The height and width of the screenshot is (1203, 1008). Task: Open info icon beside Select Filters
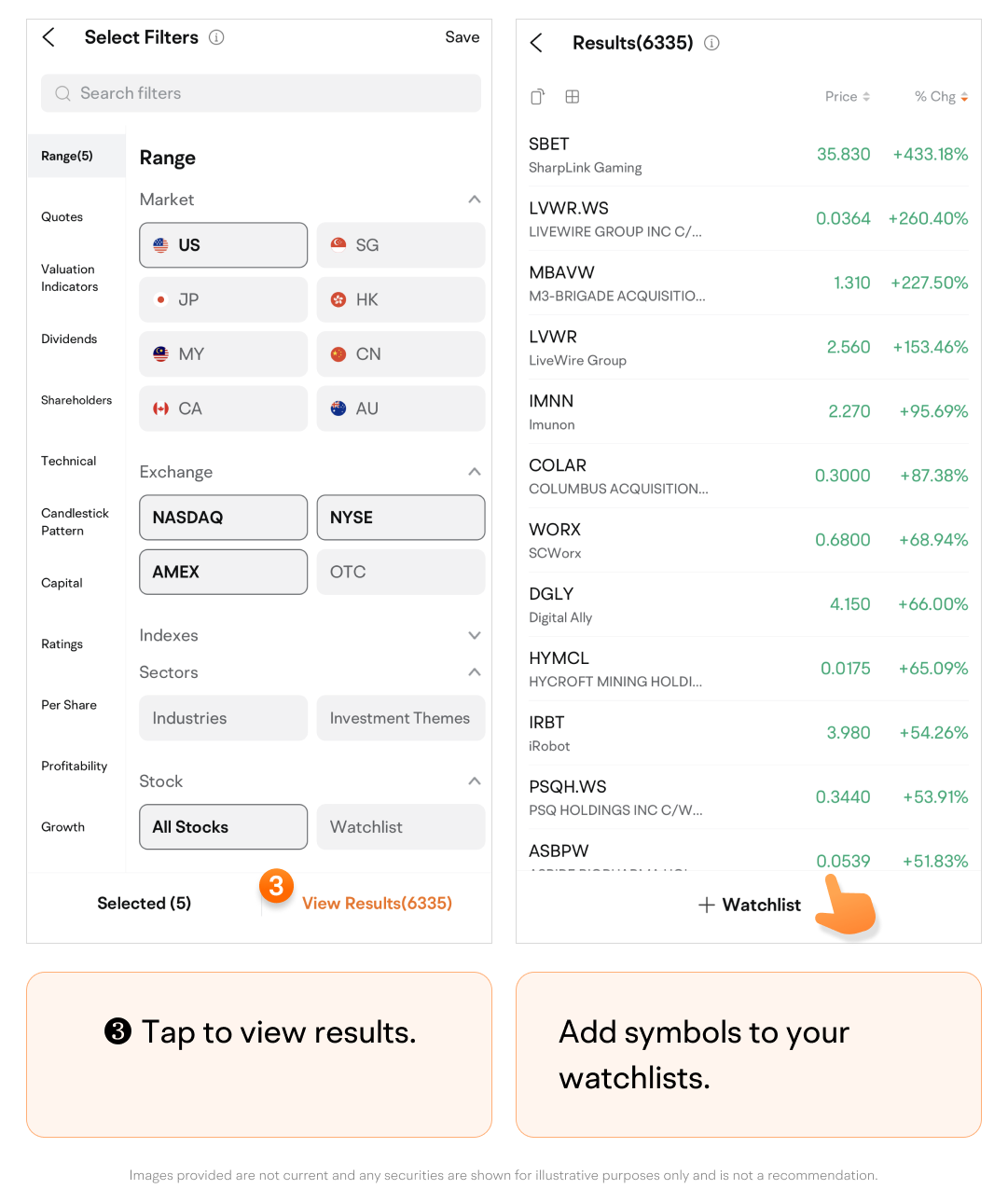coord(216,37)
